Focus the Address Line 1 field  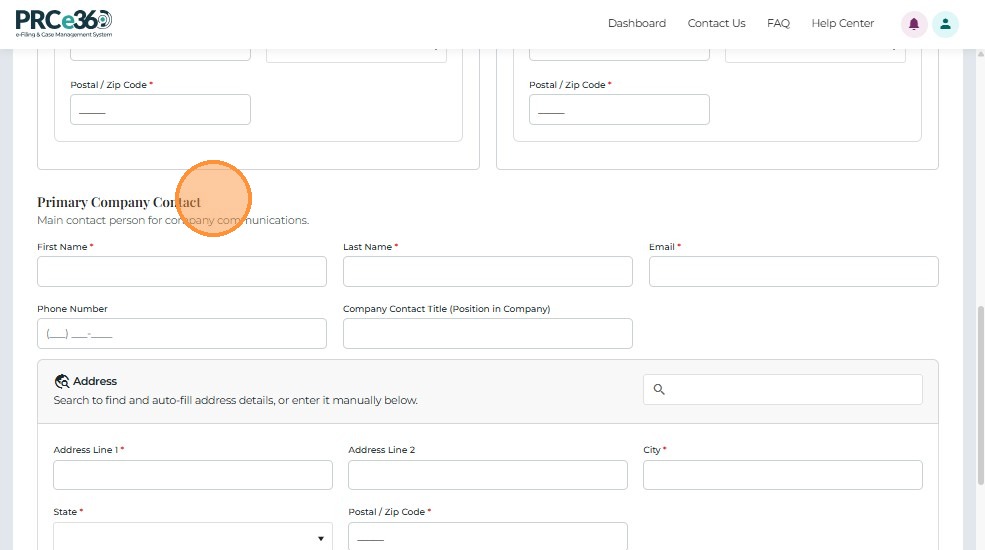point(193,475)
